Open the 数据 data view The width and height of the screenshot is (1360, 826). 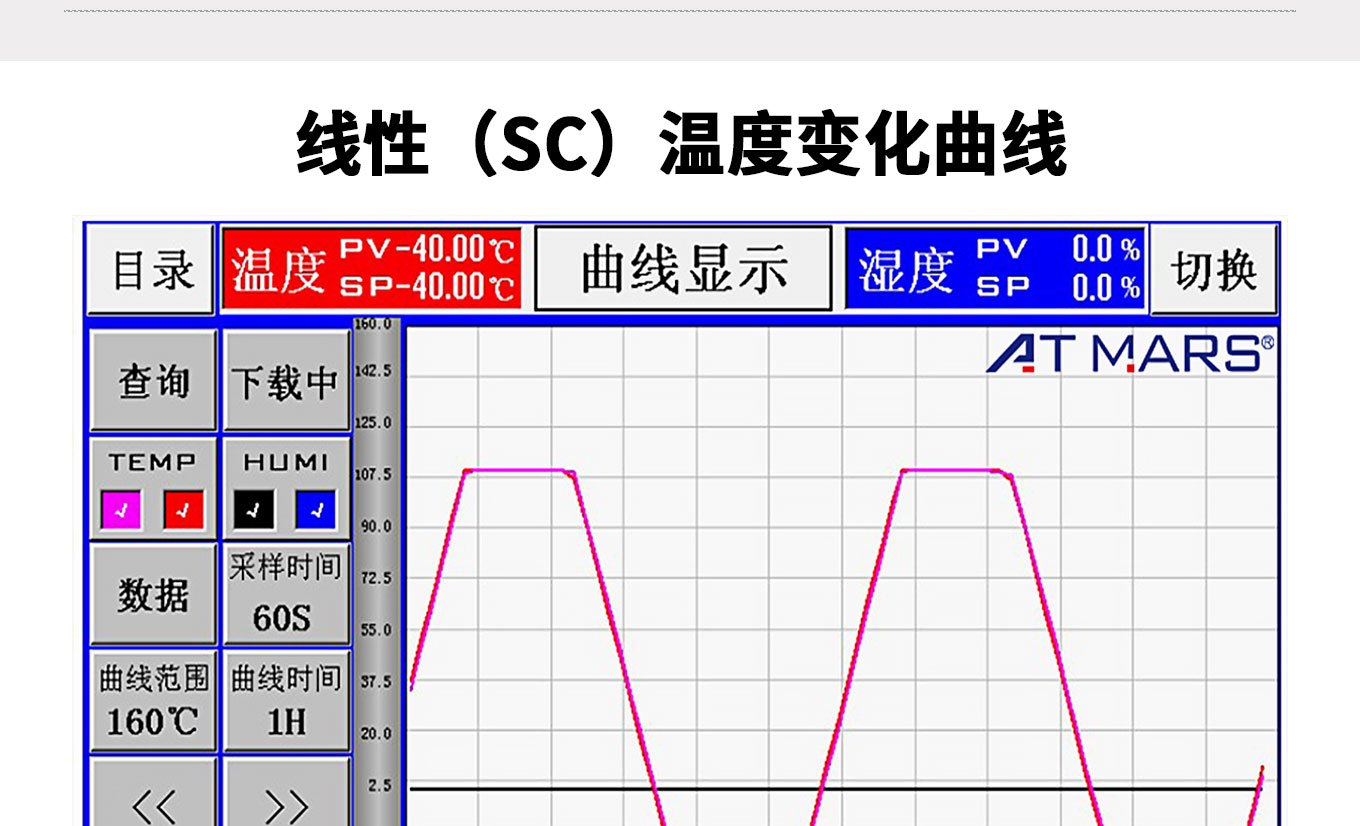(153, 594)
